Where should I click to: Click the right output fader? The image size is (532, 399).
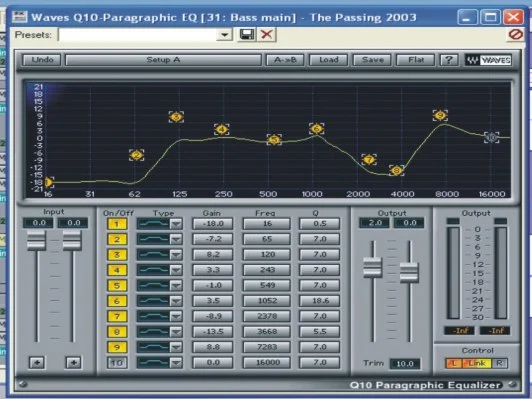pyautogui.click(x=409, y=272)
